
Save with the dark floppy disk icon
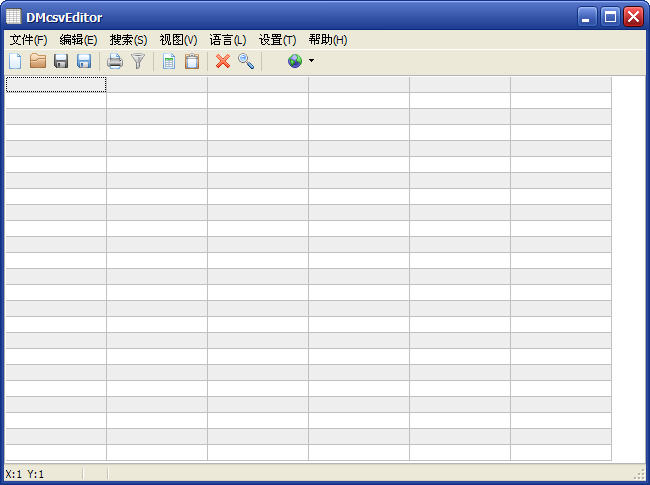coord(61,61)
